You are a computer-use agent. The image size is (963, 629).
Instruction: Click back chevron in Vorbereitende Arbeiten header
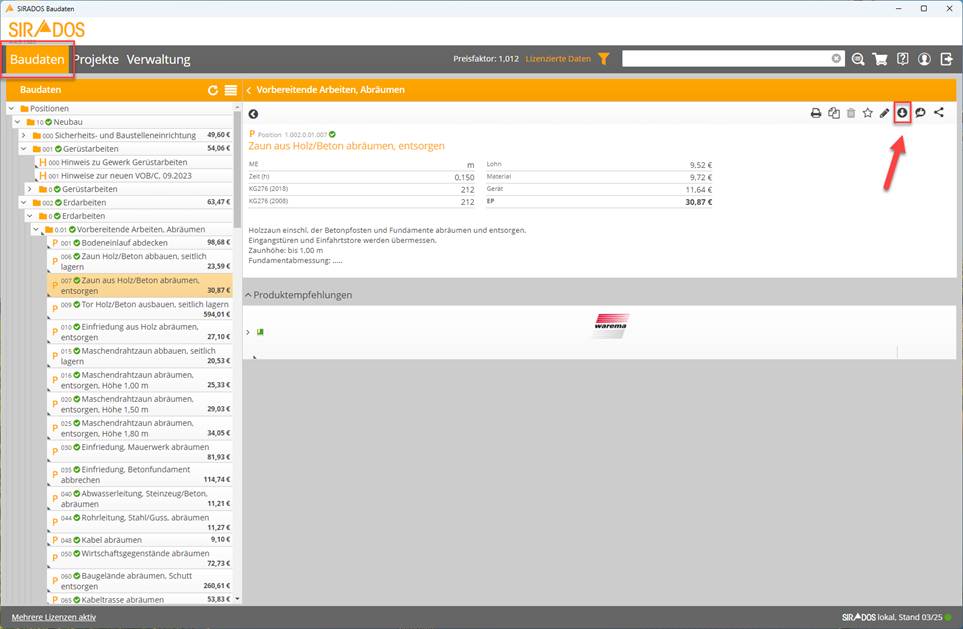[249, 90]
